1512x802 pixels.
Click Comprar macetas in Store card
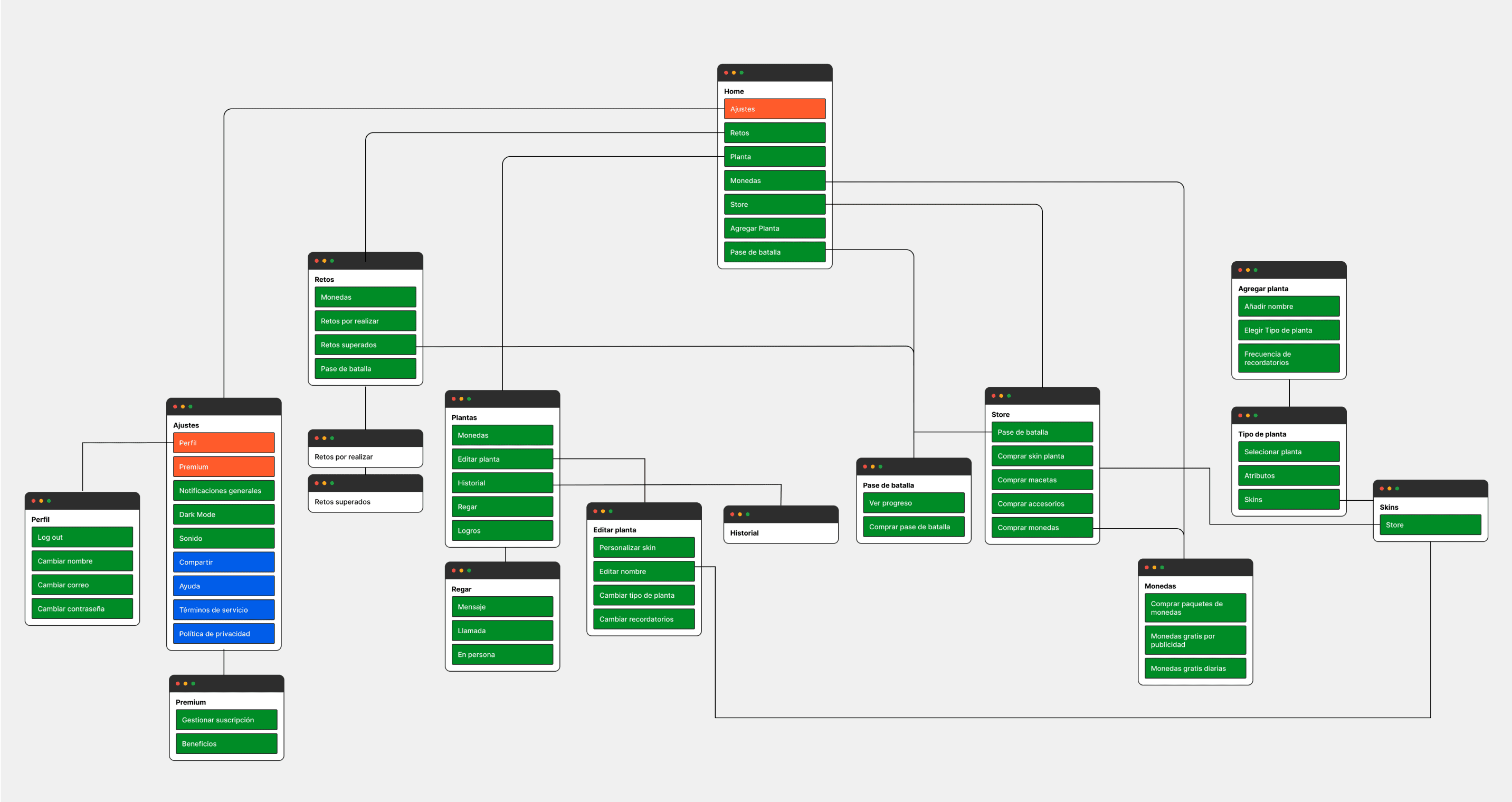point(1042,480)
